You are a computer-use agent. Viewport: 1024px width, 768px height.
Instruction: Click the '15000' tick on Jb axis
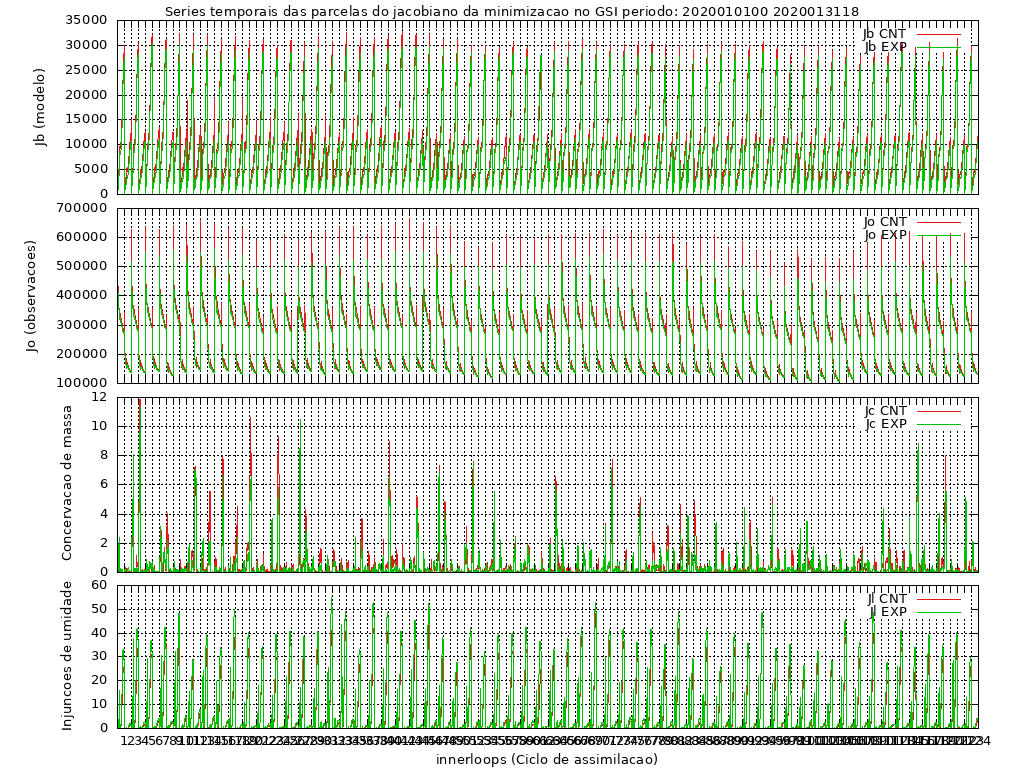86,119
